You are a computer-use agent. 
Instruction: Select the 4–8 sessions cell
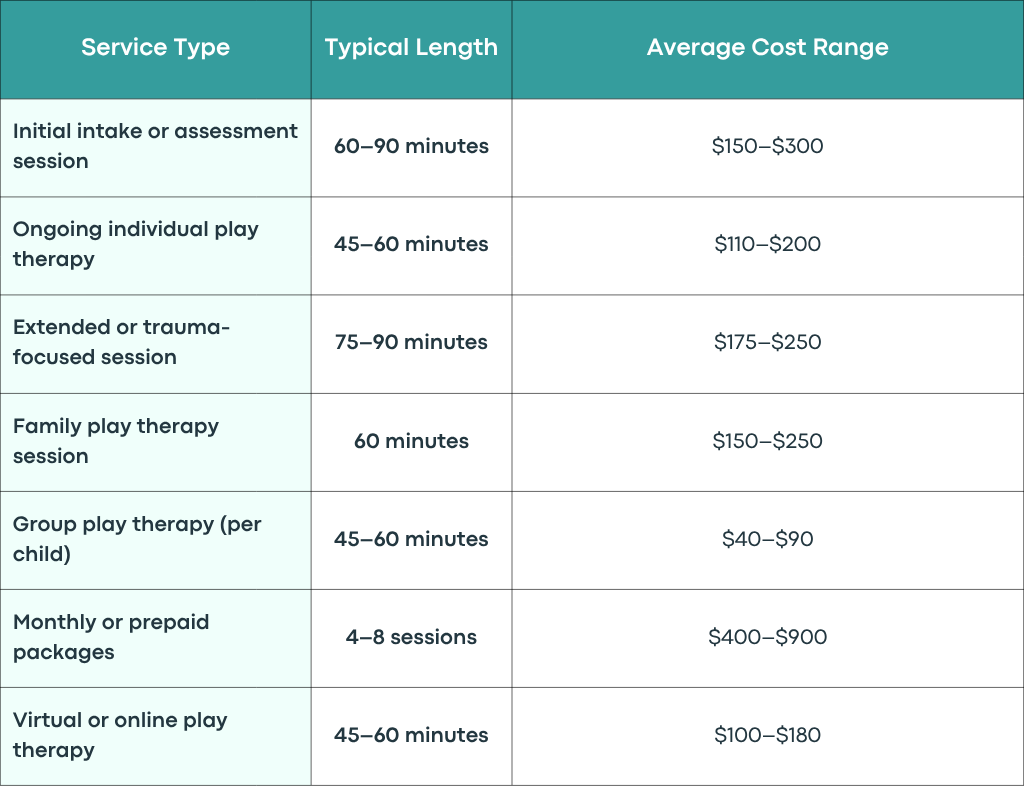pos(411,638)
